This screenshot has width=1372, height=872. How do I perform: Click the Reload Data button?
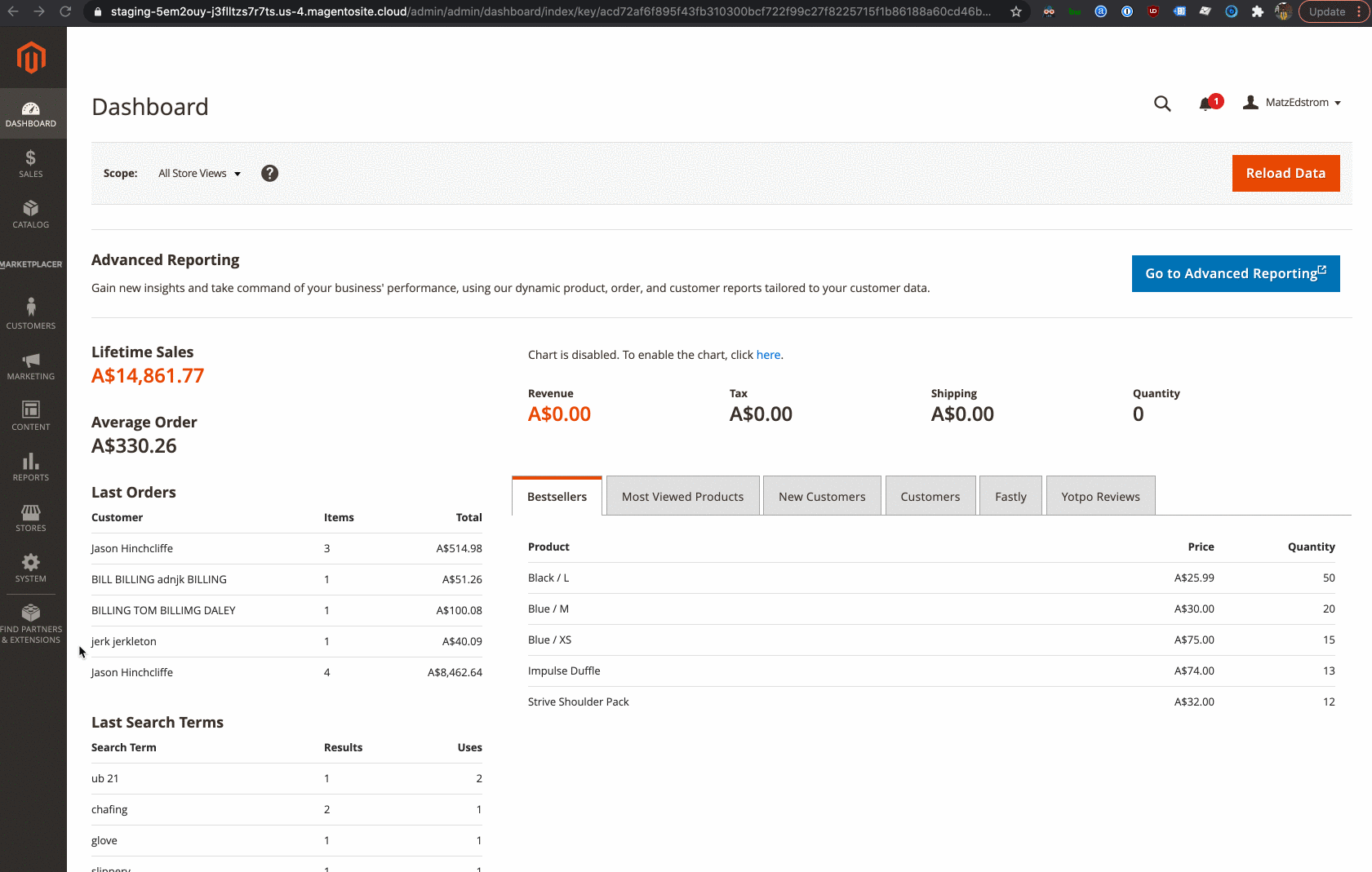pyautogui.click(x=1285, y=173)
